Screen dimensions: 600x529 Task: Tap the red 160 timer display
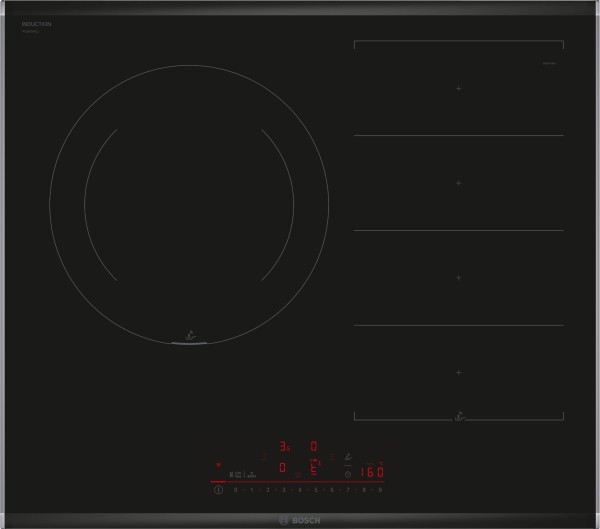click(371, 472)
